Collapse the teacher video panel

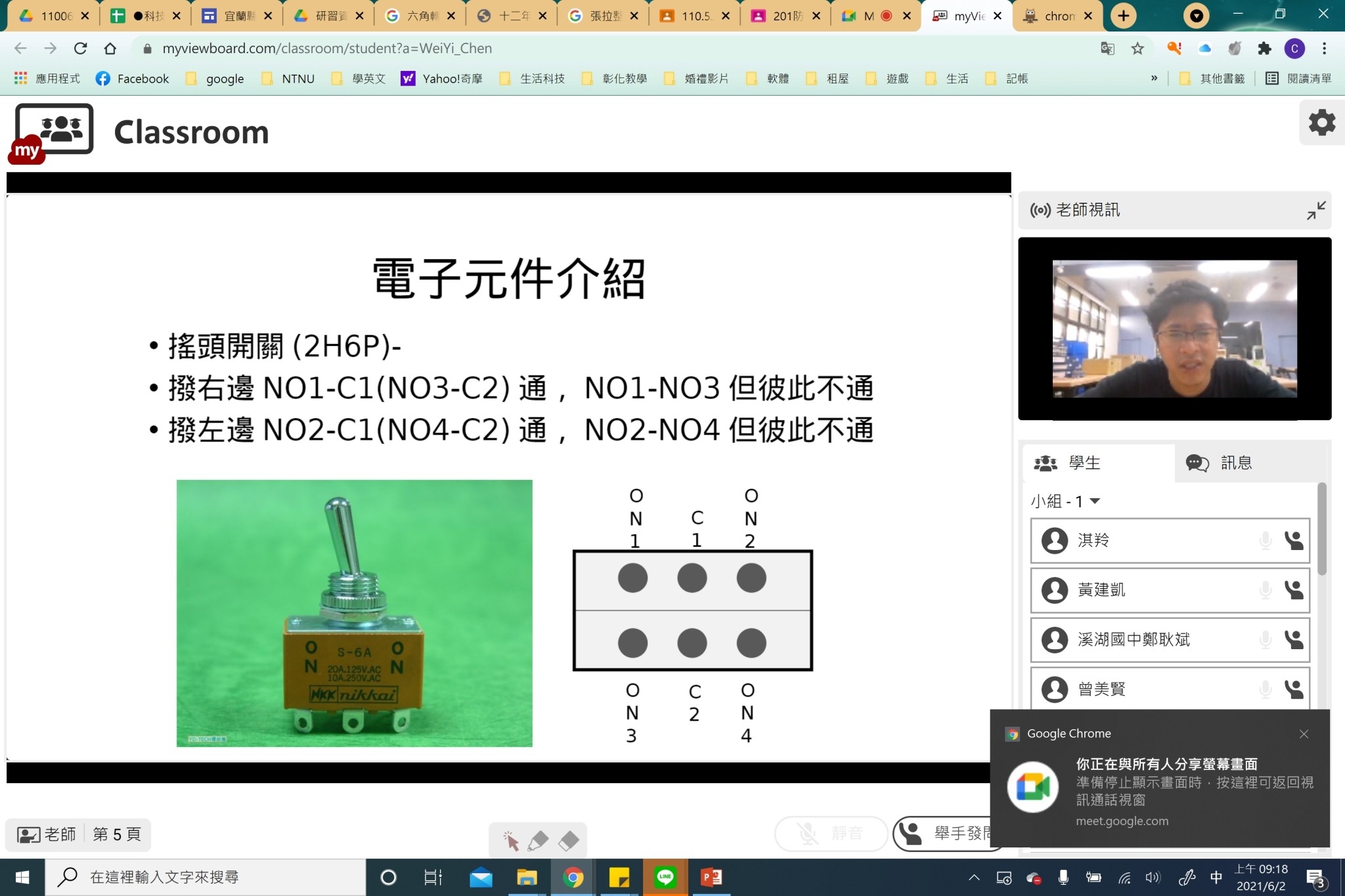[1315, 210]
